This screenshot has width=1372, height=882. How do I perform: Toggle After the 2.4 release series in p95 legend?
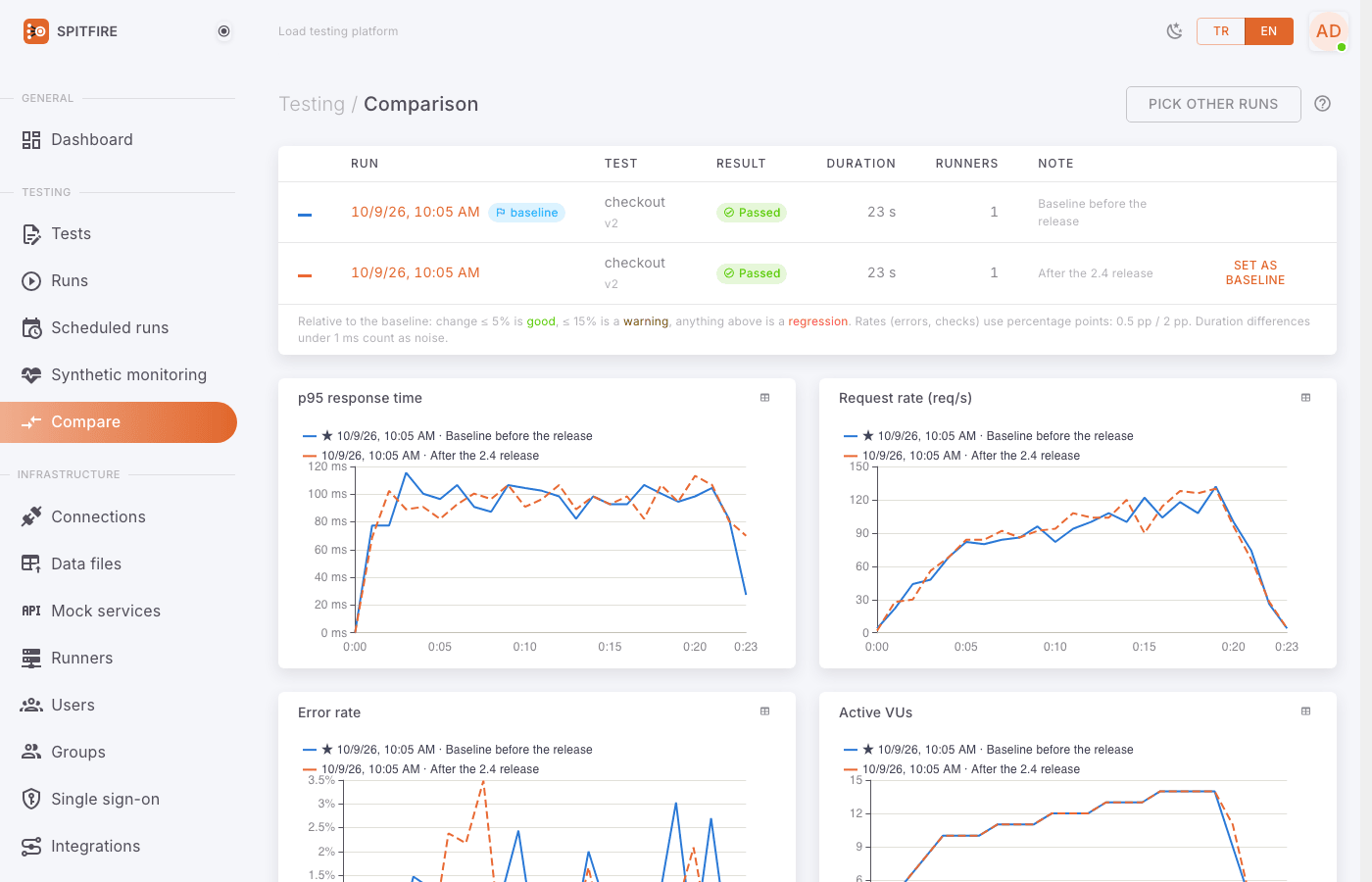pos(421,456)
